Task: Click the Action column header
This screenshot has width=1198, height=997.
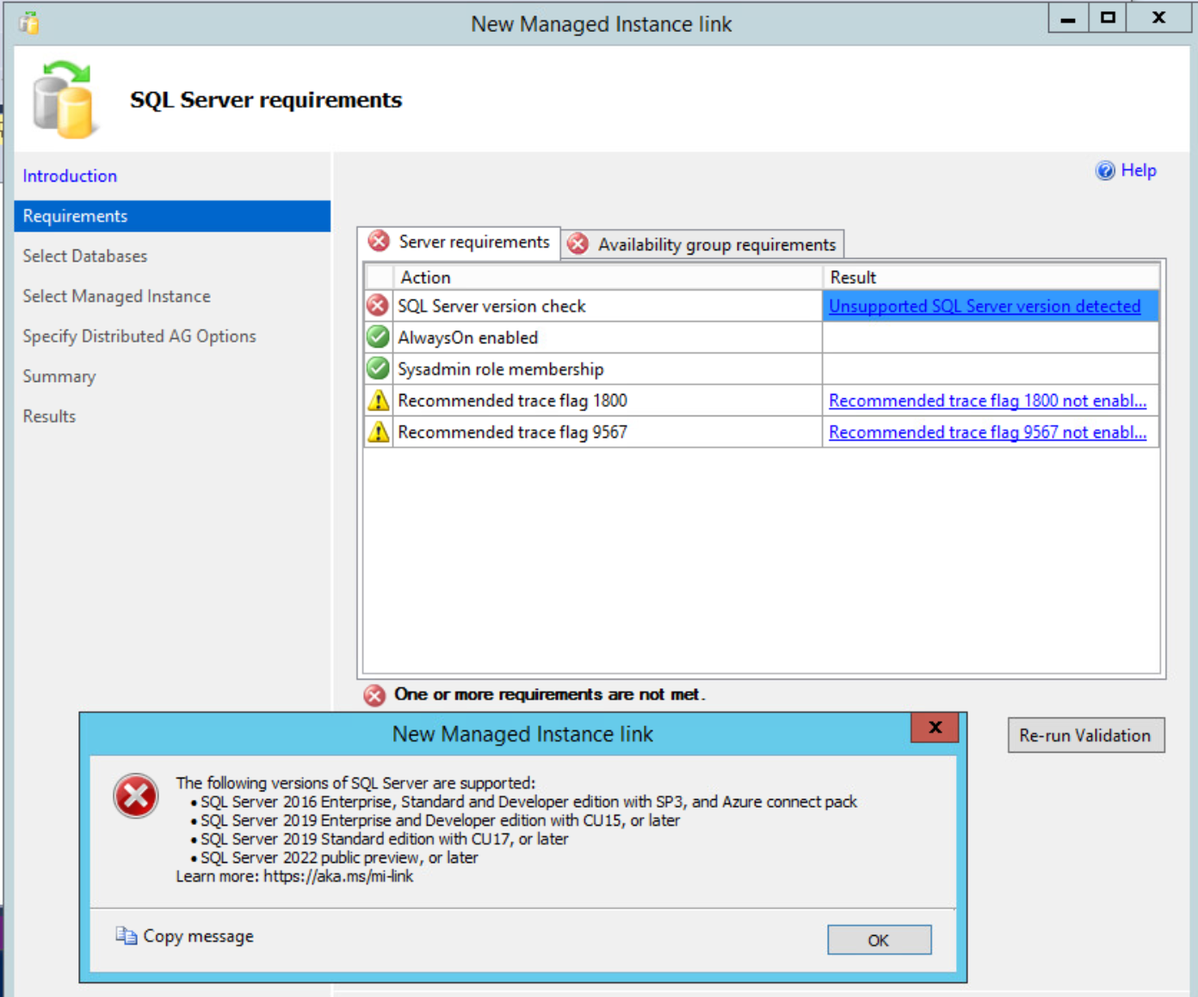Action: click(x=607, y=277)
